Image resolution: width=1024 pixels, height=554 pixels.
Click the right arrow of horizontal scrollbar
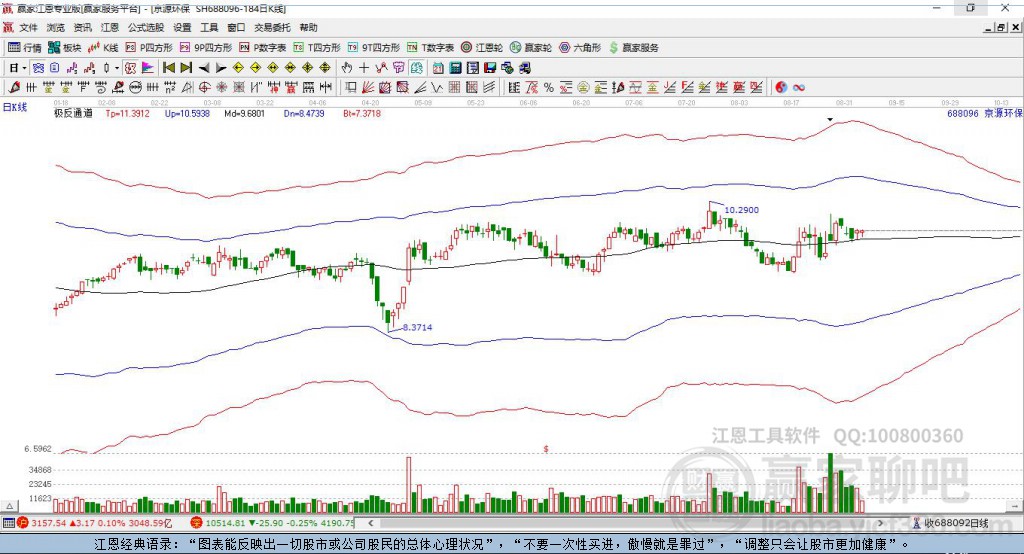coord(880,523)
